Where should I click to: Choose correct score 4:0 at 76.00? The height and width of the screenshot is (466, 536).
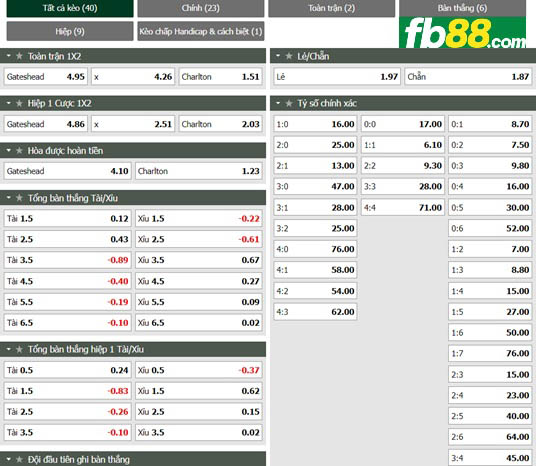[315, 249]
